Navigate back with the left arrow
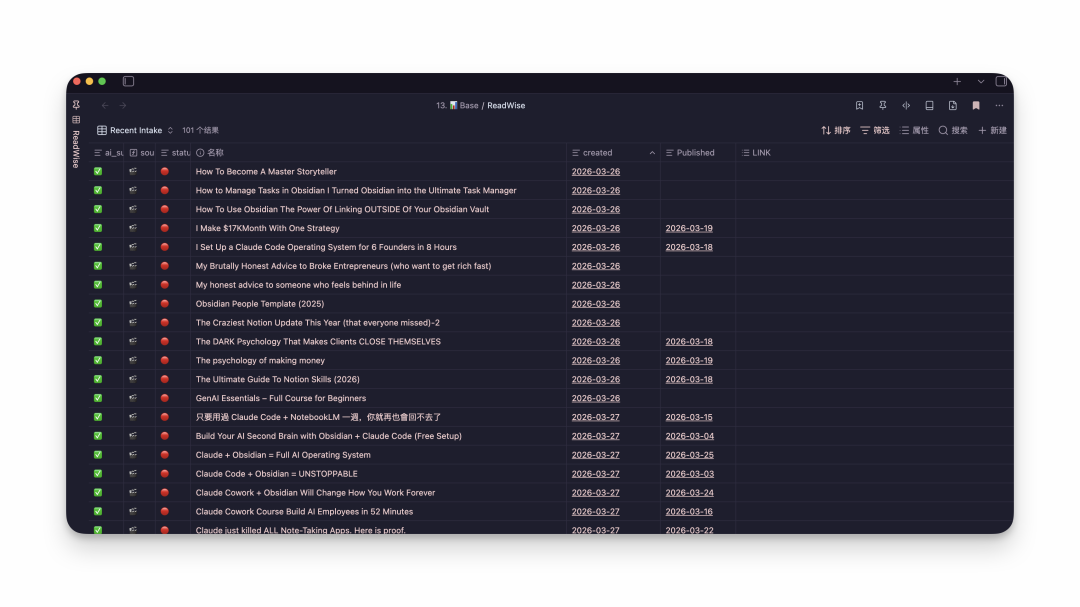The image size is (1080, 607). click(x=105, y=105)
